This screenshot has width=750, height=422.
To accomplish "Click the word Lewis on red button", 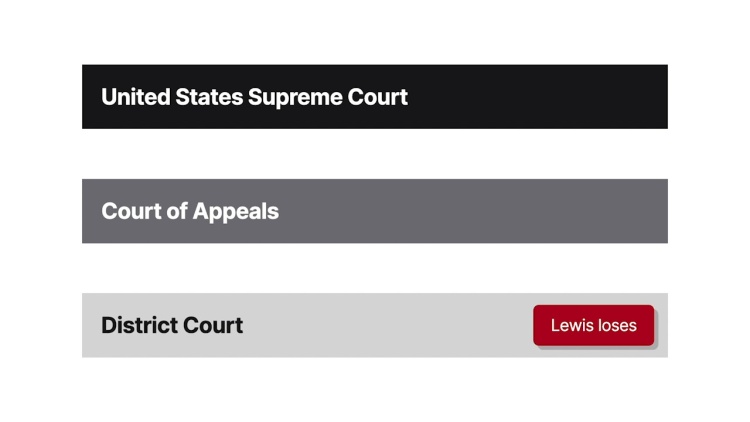I will [570, 325].
